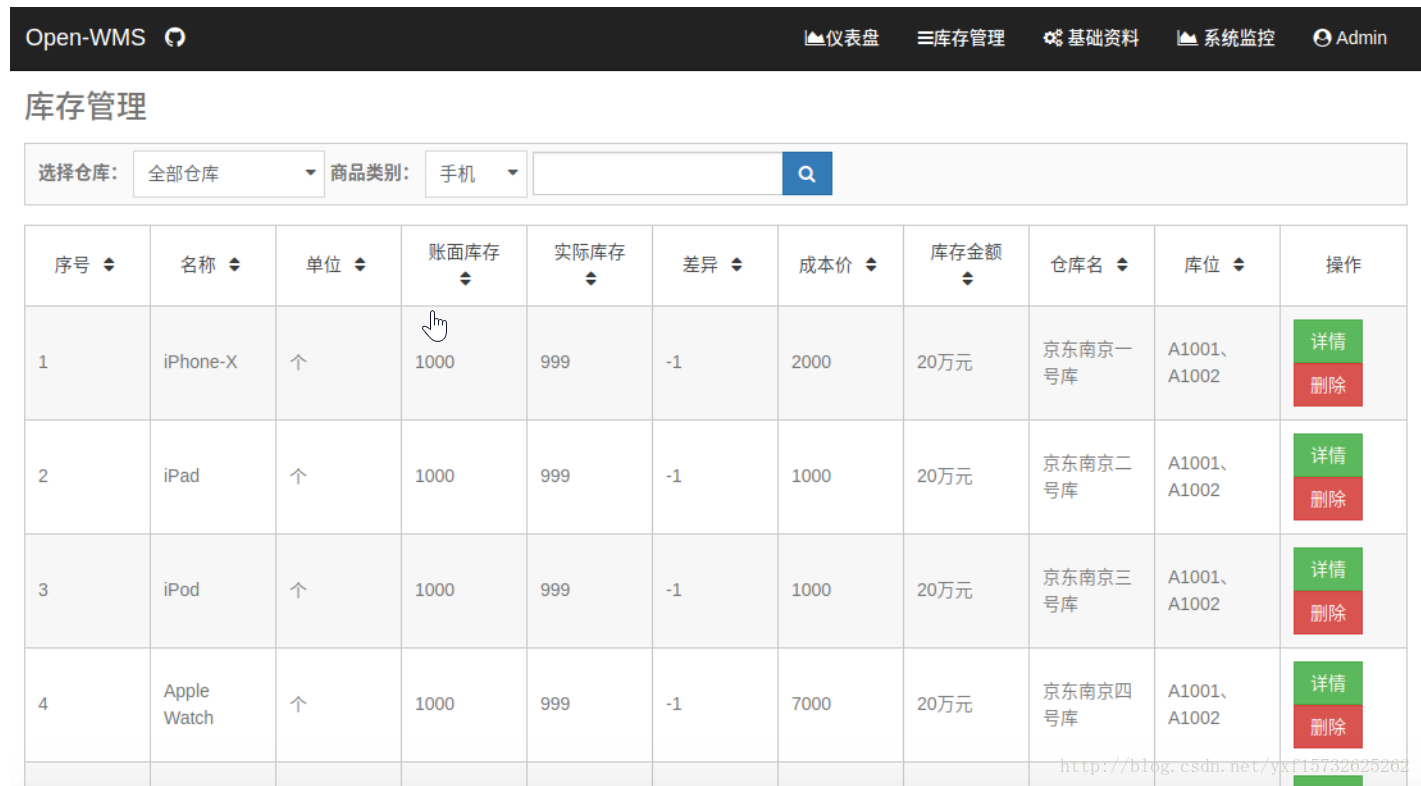Expand the 手机 product category dropdown
The width and height of the screenshot is (1421, 786).
[476, 174]
